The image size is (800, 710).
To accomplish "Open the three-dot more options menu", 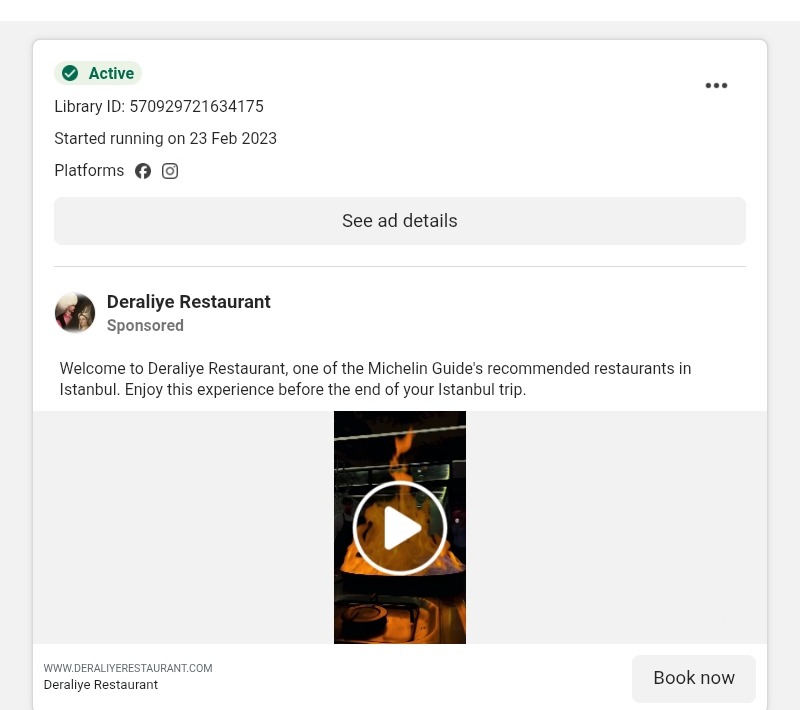I will pos(716,86).
